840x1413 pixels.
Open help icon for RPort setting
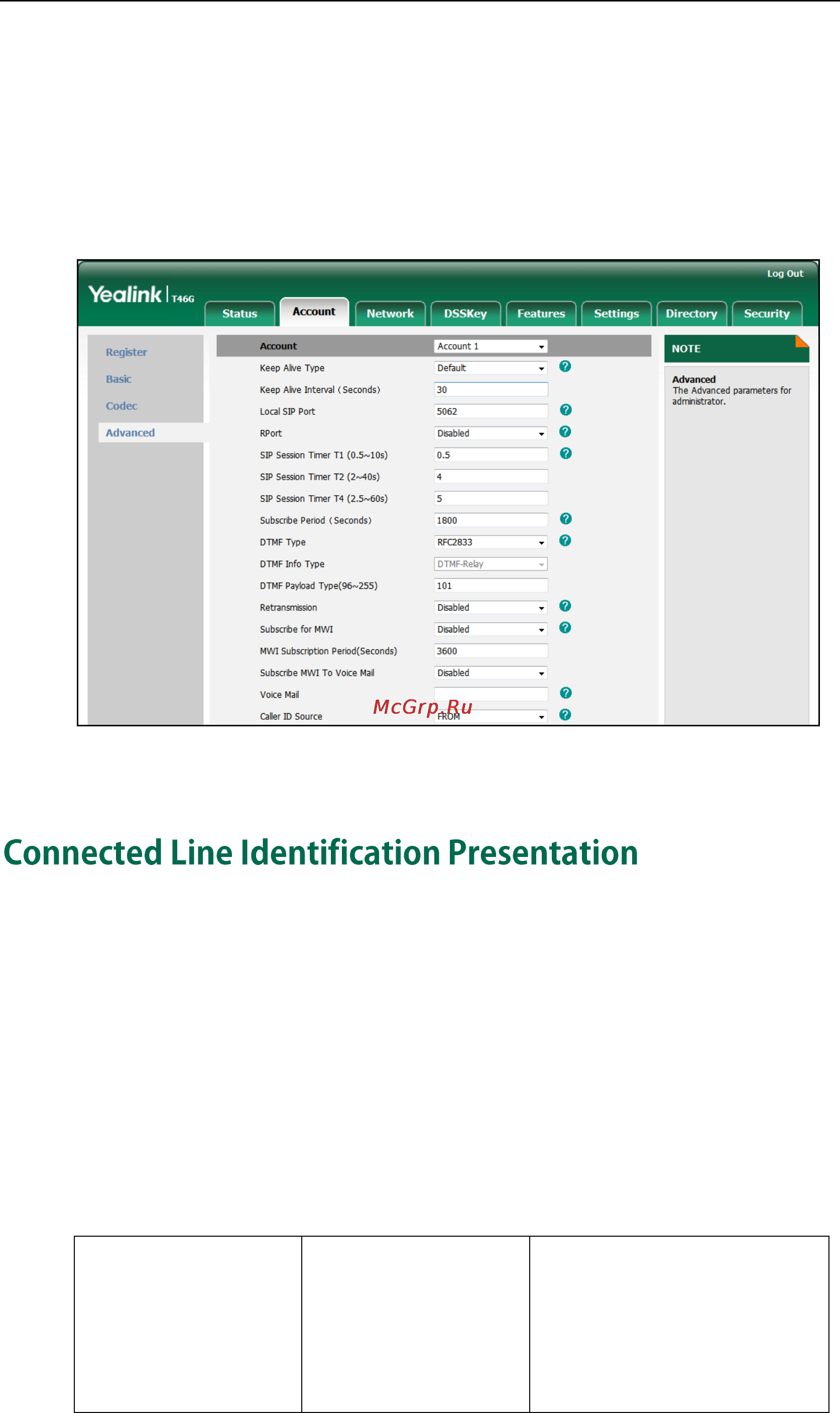[x=565, y=431]
